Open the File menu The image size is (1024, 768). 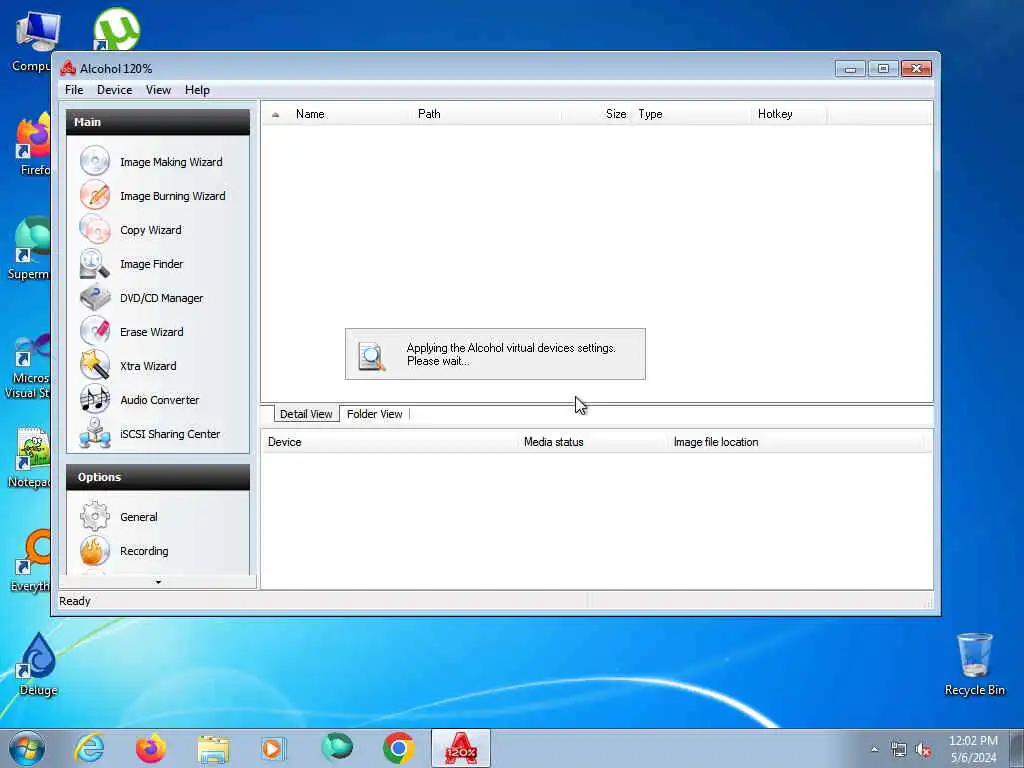[74, 89]
